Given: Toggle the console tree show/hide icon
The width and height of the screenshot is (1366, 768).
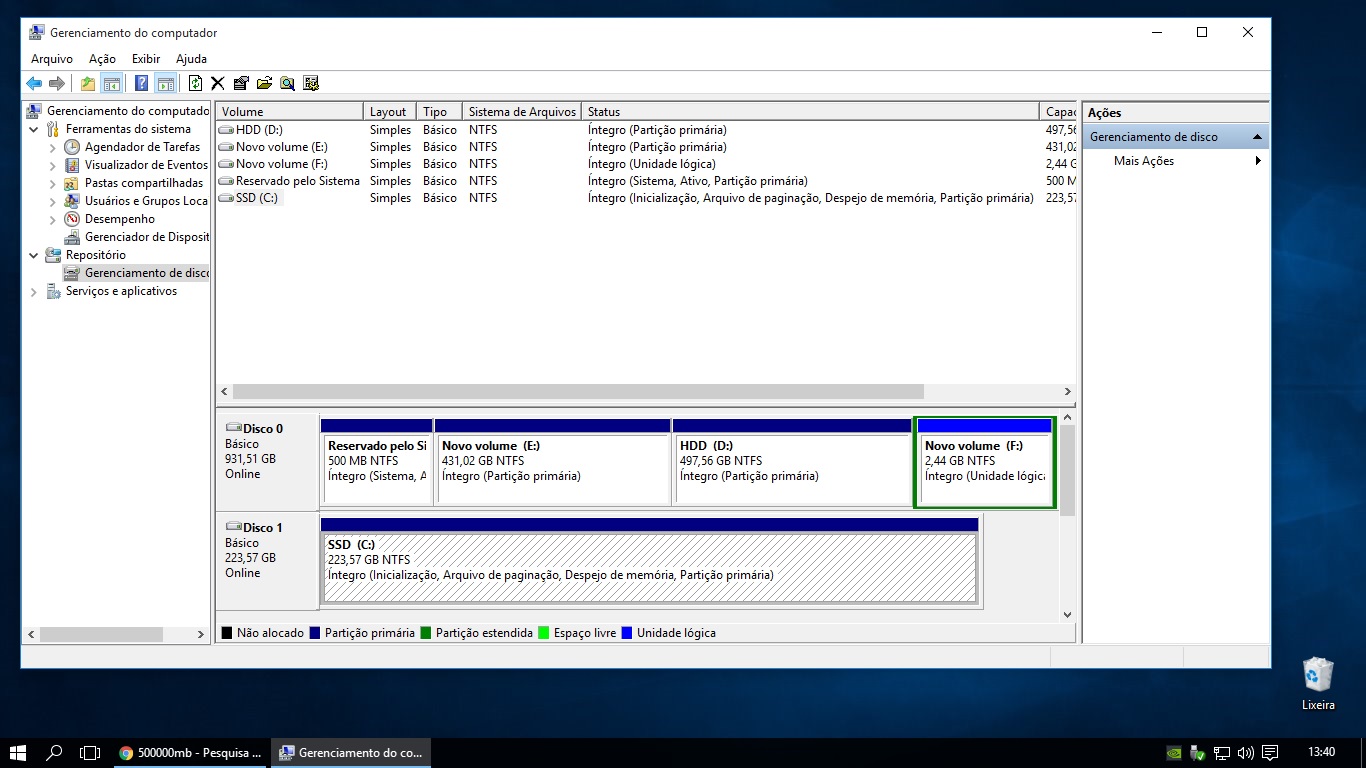Looking at the screenshot, I should click(x=111, y=83).
